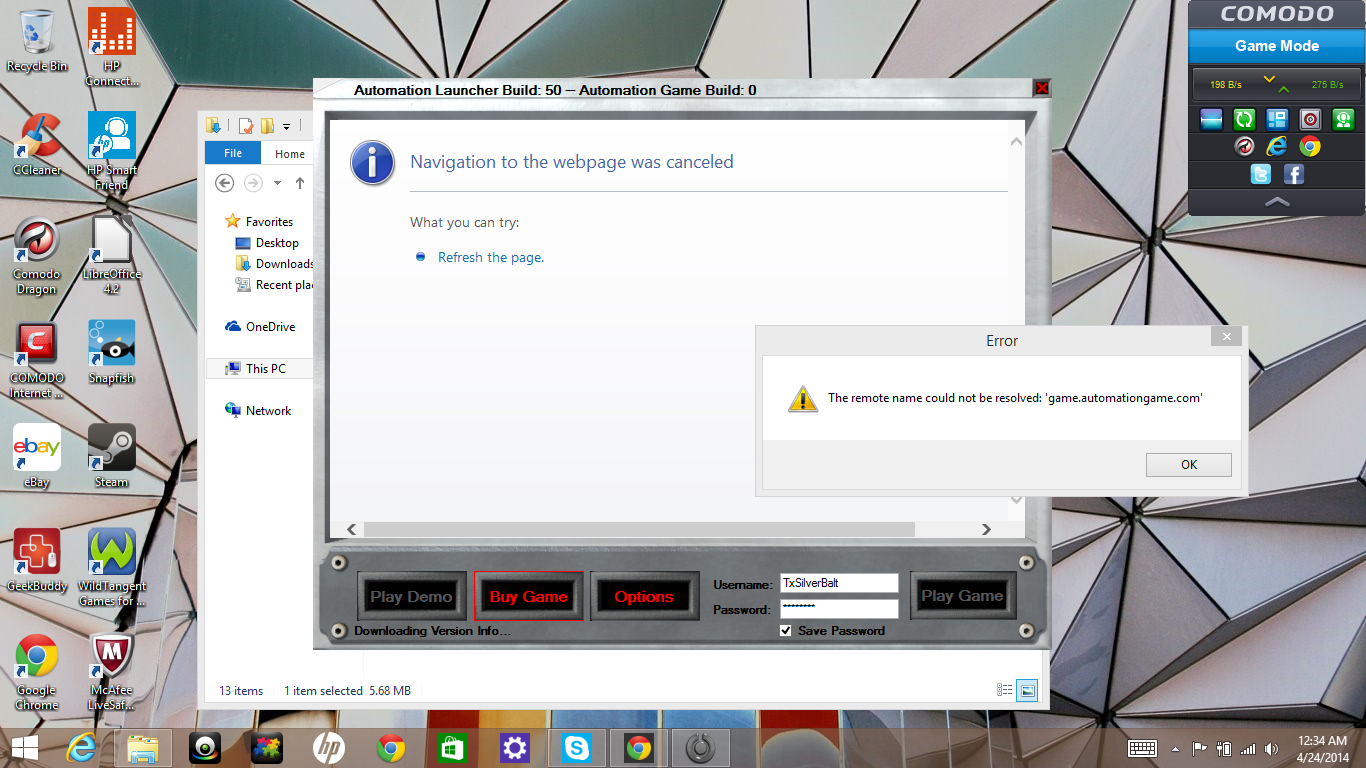Click the Username input field
The height and width of the screenshot is (768, 1366).
pyautogui.click(x=838, y=583)
